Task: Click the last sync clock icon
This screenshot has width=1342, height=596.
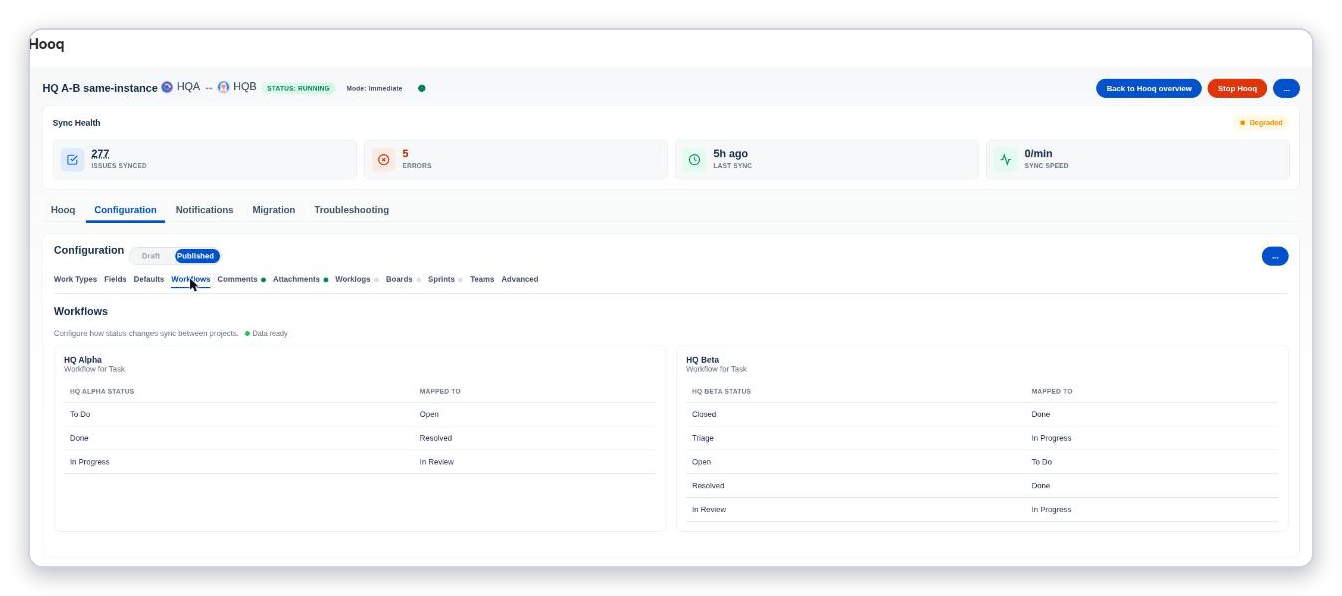Action: 695,159
